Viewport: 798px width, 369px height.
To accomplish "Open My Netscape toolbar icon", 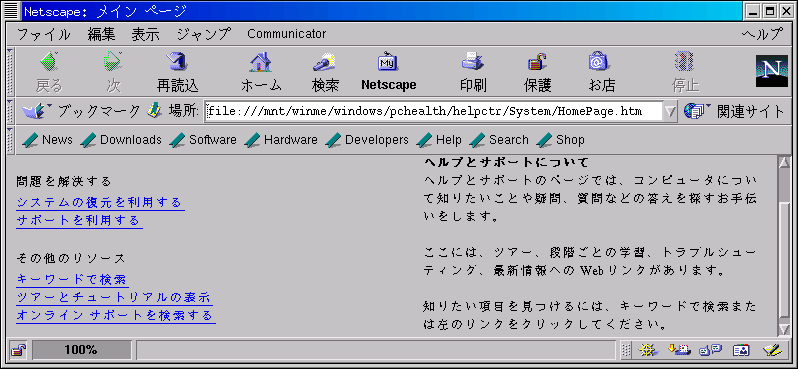I will pos(388,62).
